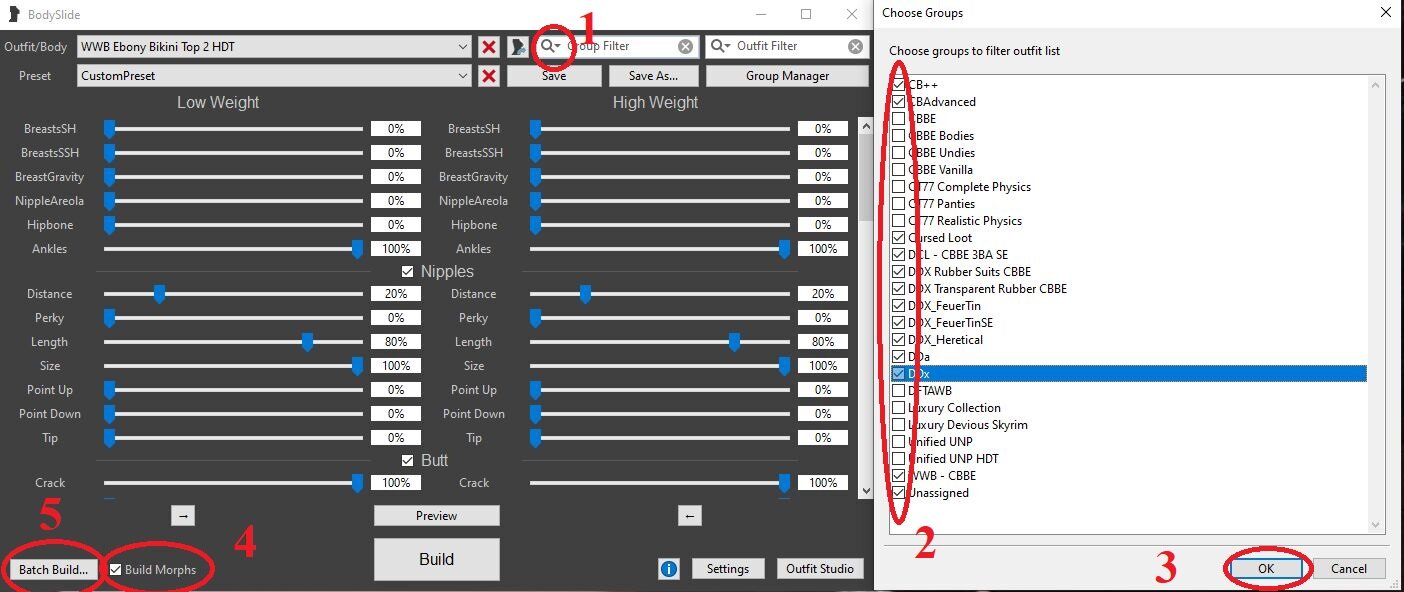Click the High Weight Crack slider handle
Image resolution: width=1404 pixels, height=592 pixels.
pos(784,483)
